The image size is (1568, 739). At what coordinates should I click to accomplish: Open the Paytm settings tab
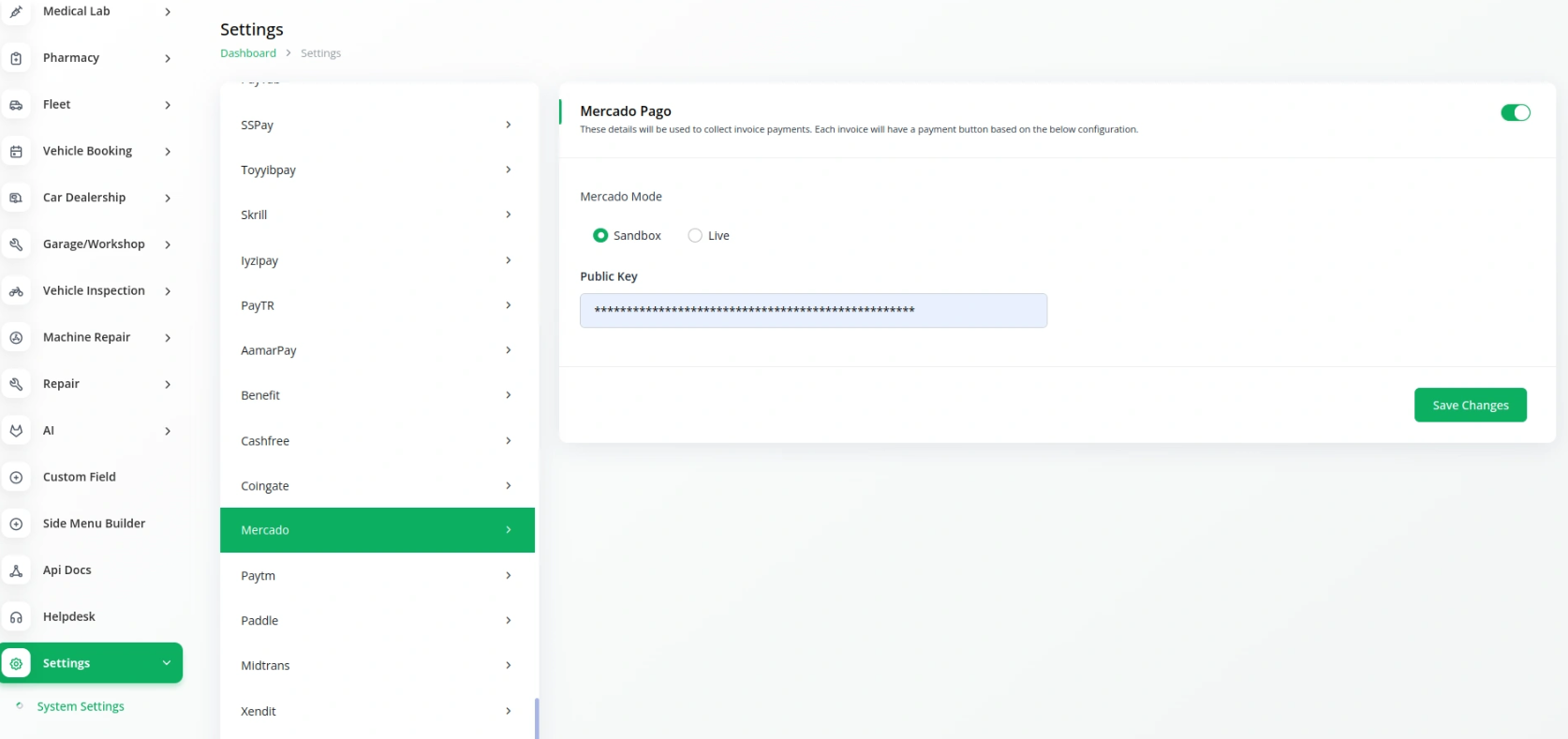(377, 575)
